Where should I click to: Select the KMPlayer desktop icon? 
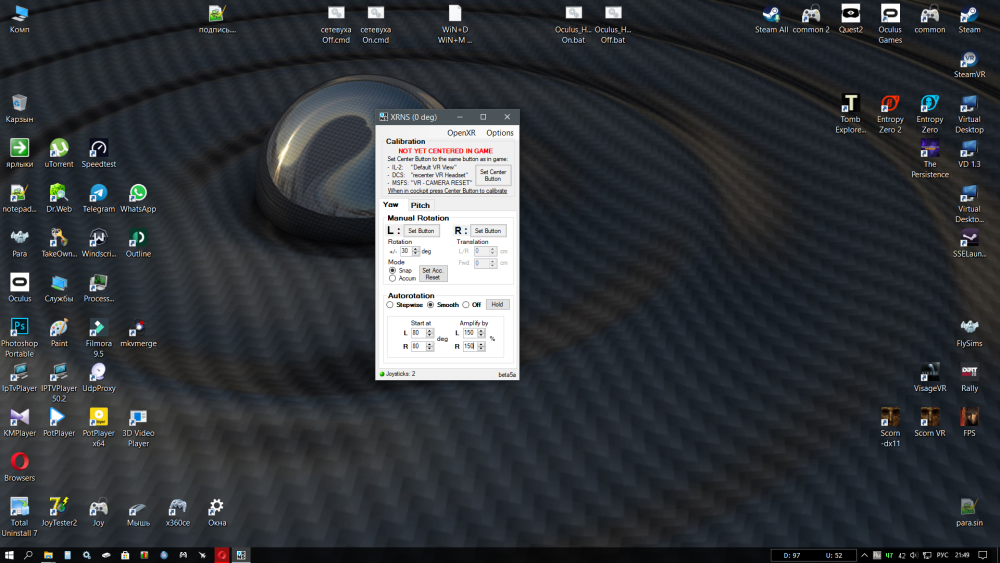click(x=19, y=422)
